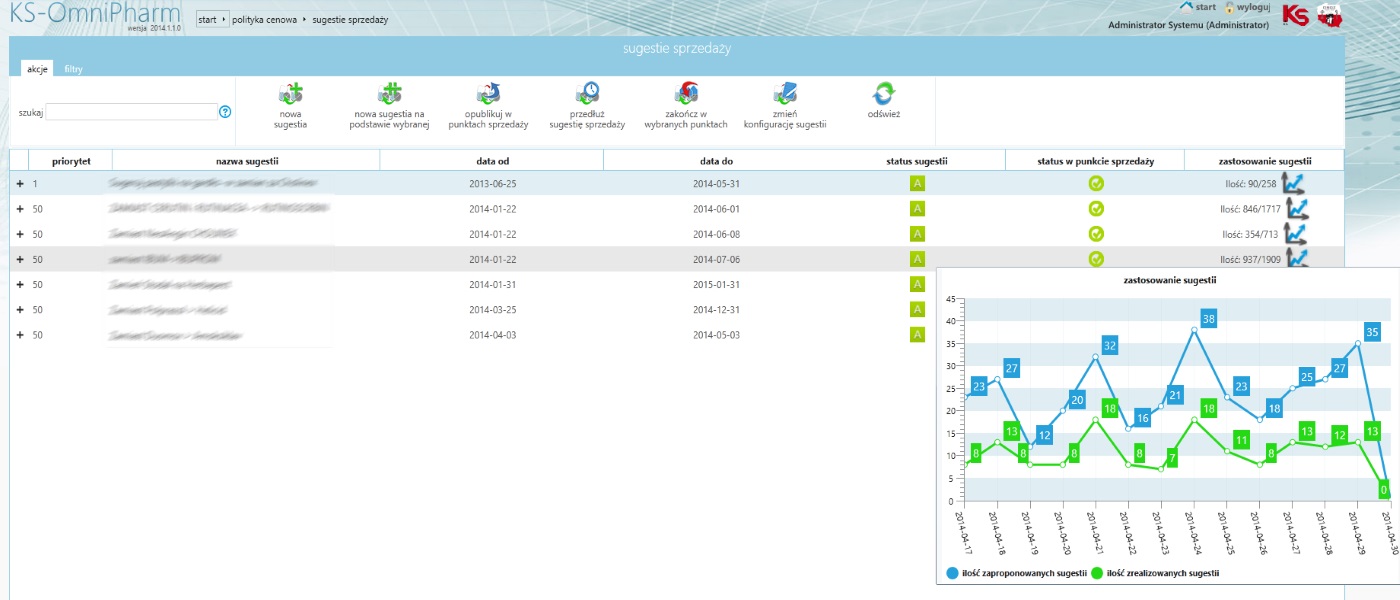Image resolution: width=1400 pixels, height=600 pixels.
Task: Click 'zakończ w wybranych punktach' icon
Action: tap(686, 94)
